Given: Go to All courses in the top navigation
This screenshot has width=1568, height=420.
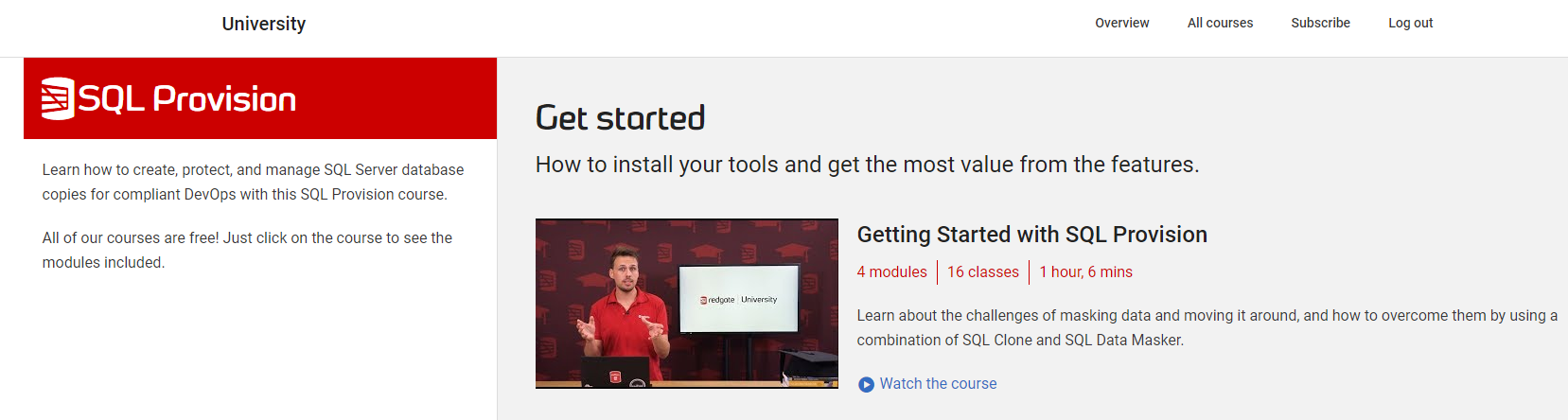Looking at the screenshot, I should (x=1220, y=23).
